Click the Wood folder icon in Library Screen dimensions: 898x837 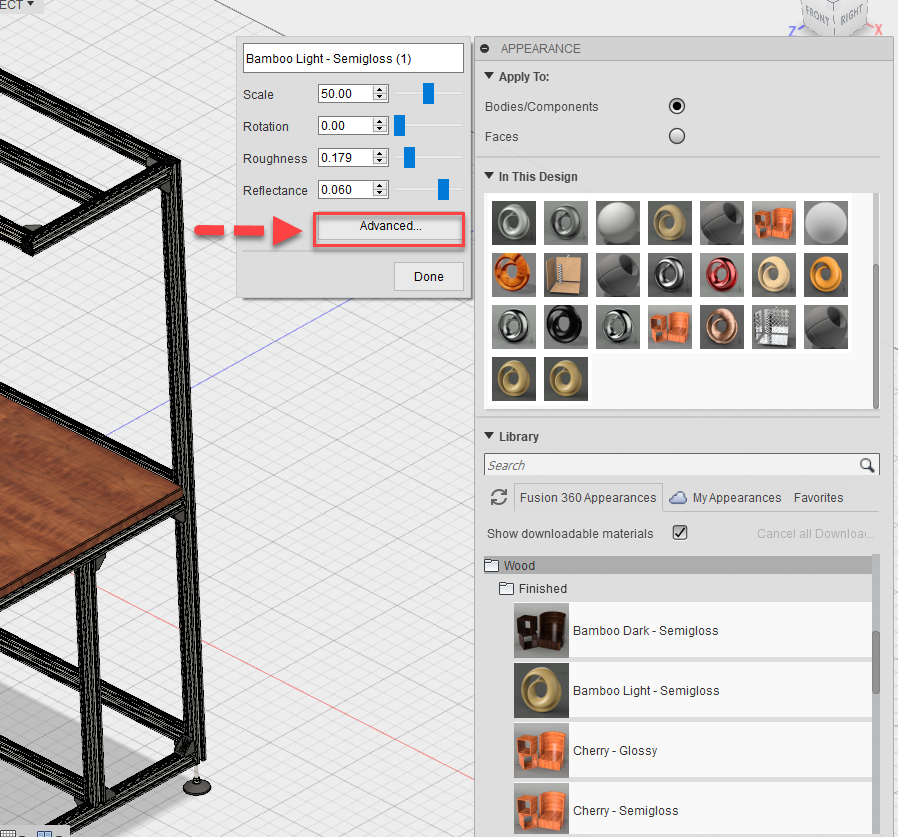coord(491,565)
